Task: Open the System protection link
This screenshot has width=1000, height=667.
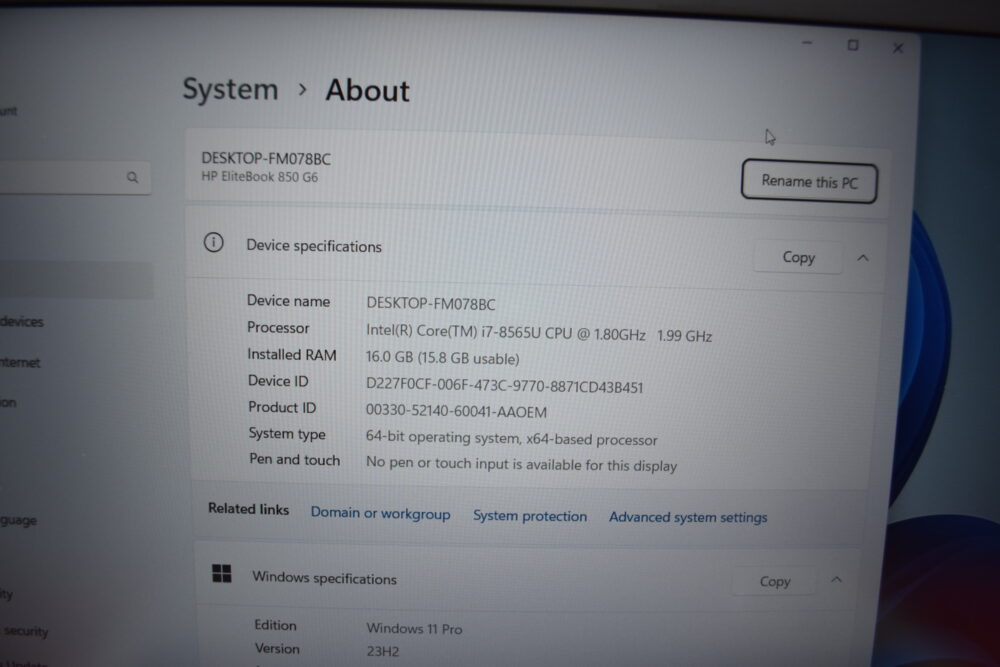Action: click(529, 516)
